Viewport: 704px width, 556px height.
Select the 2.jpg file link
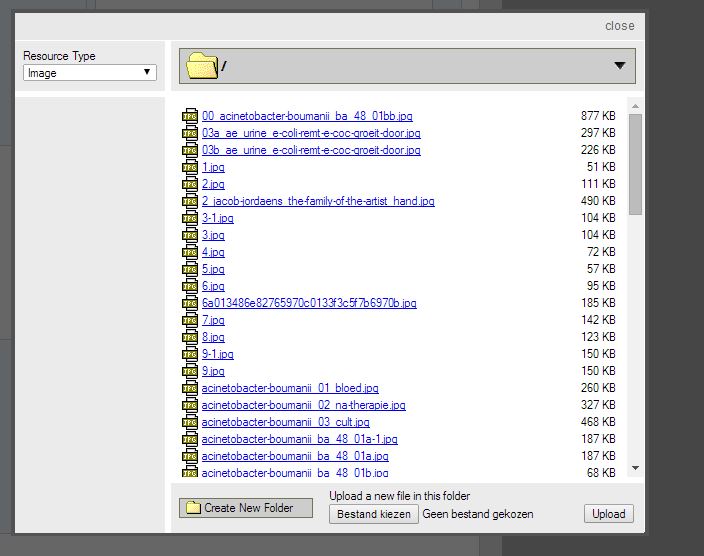coord(213,184)
